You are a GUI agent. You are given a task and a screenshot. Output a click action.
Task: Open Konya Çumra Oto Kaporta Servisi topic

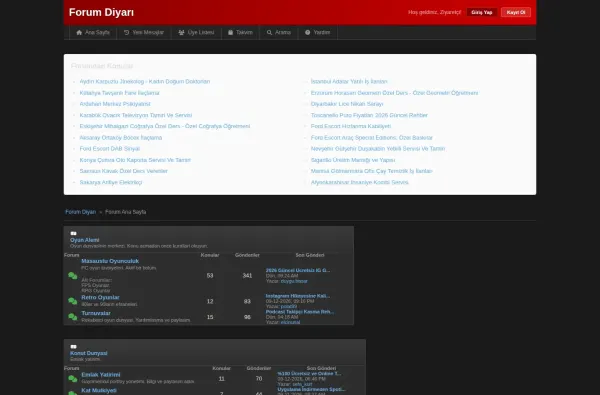point(135,160)
